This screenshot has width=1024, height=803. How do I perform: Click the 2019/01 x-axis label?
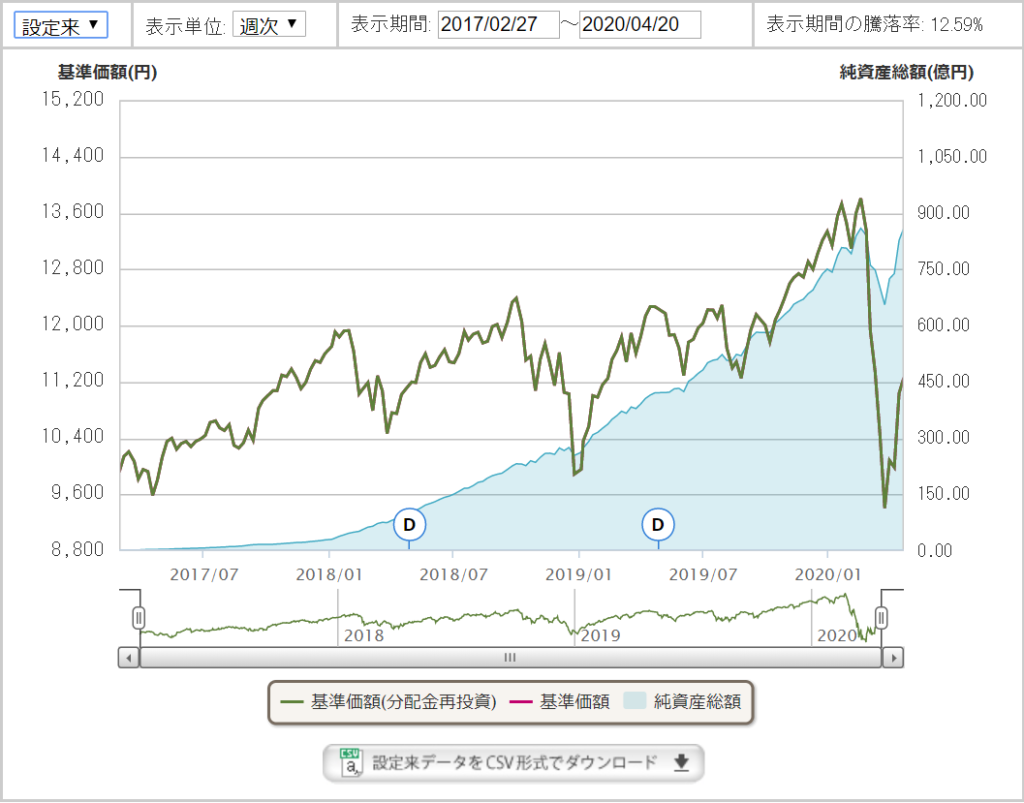pos(579,575)
